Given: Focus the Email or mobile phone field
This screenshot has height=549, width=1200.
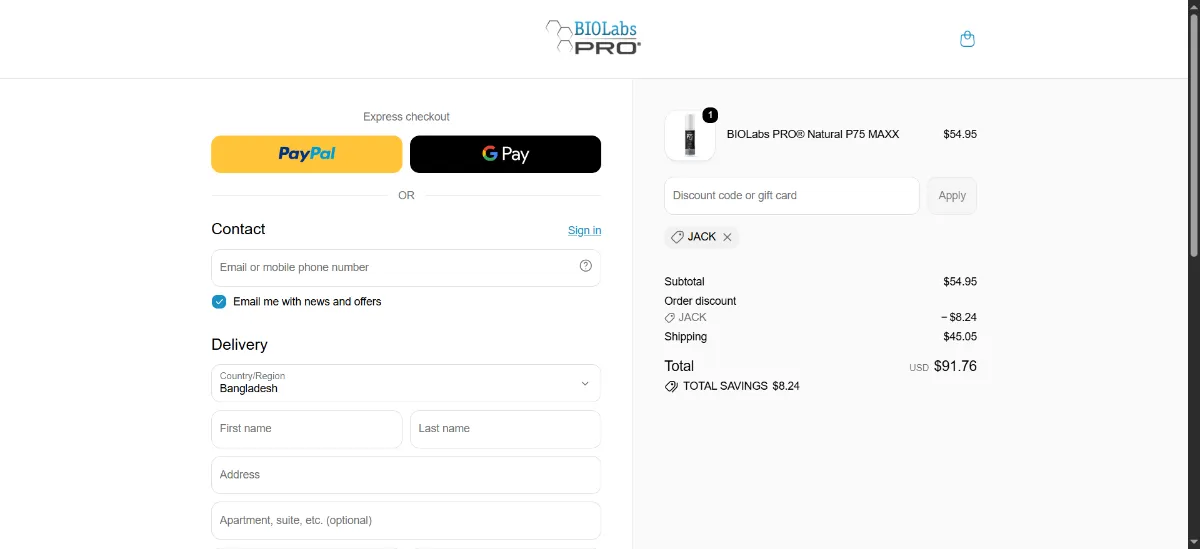Looking at the screenshot, I should pos(406,268).
